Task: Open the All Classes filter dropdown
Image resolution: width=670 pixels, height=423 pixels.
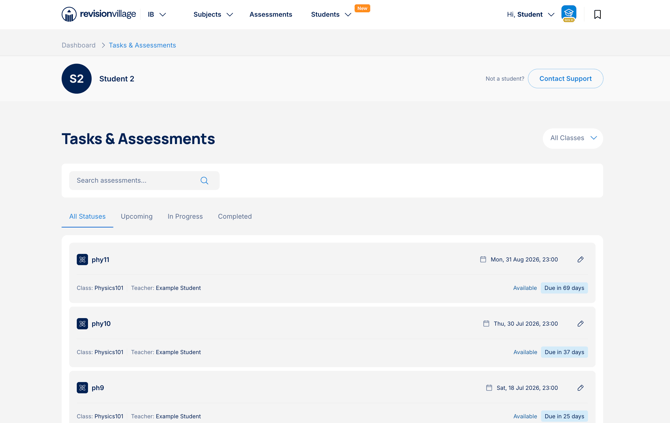Action: tap(573, 138)
